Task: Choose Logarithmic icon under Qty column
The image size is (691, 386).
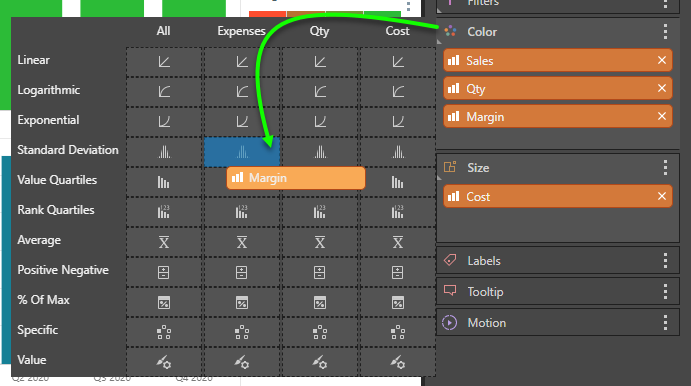Action: [320, 92]
